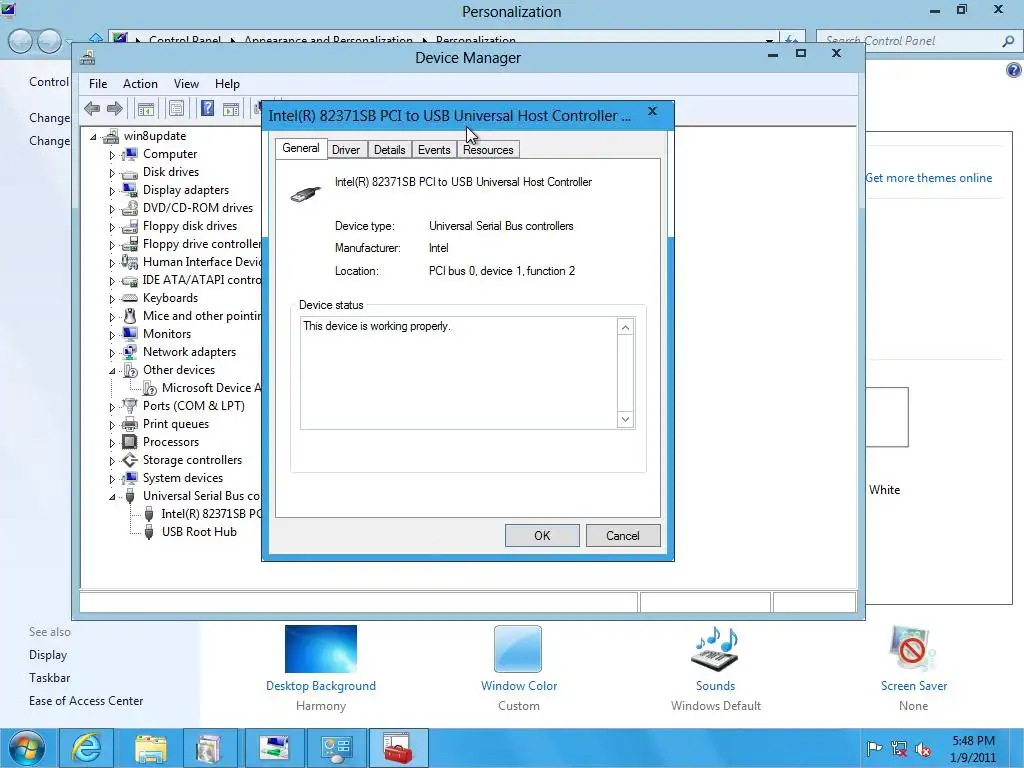
Task: Switch to the Resources tab
Action: (x=488, y=150)
